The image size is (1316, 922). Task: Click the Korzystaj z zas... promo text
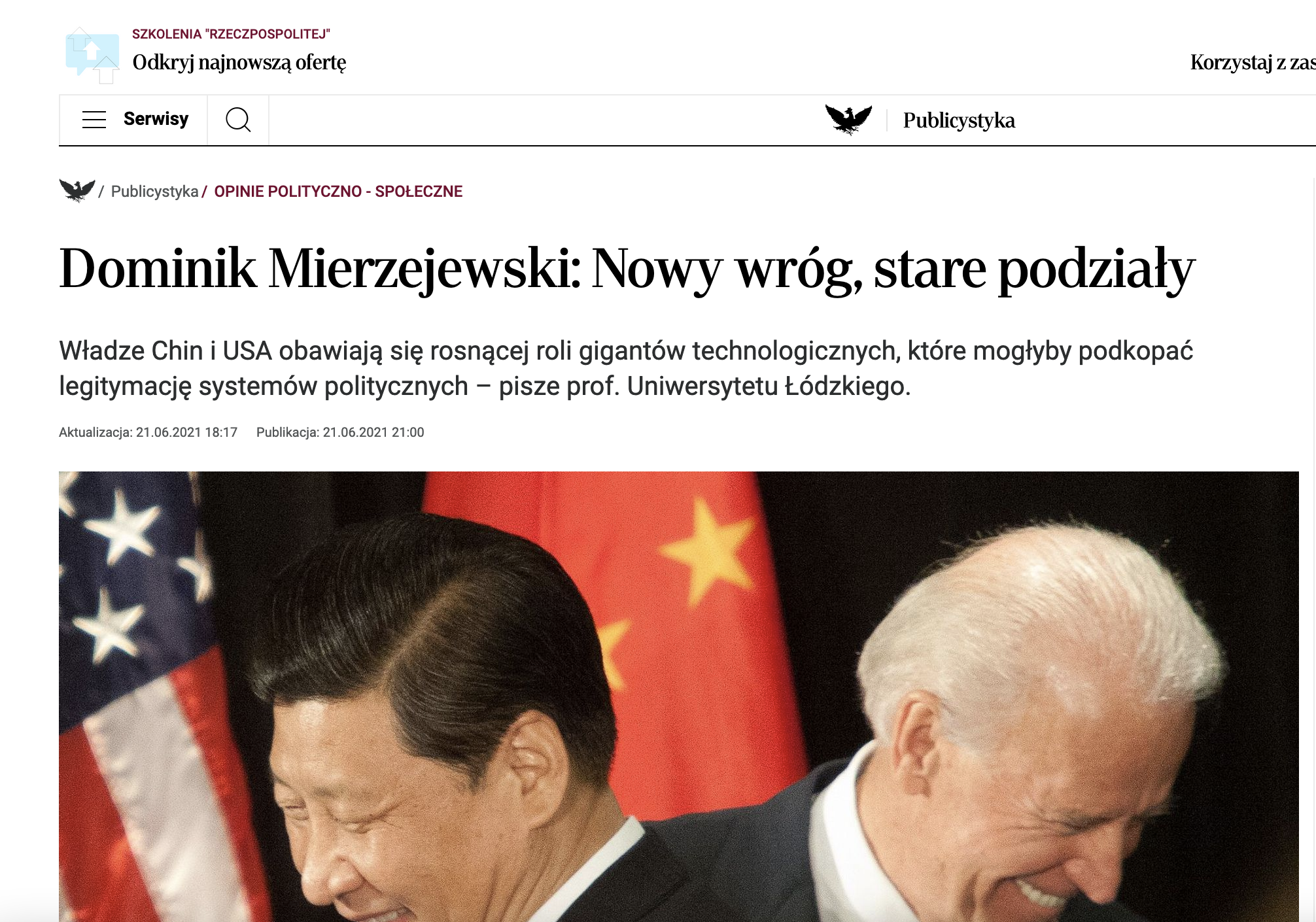tap(1253, 62)
